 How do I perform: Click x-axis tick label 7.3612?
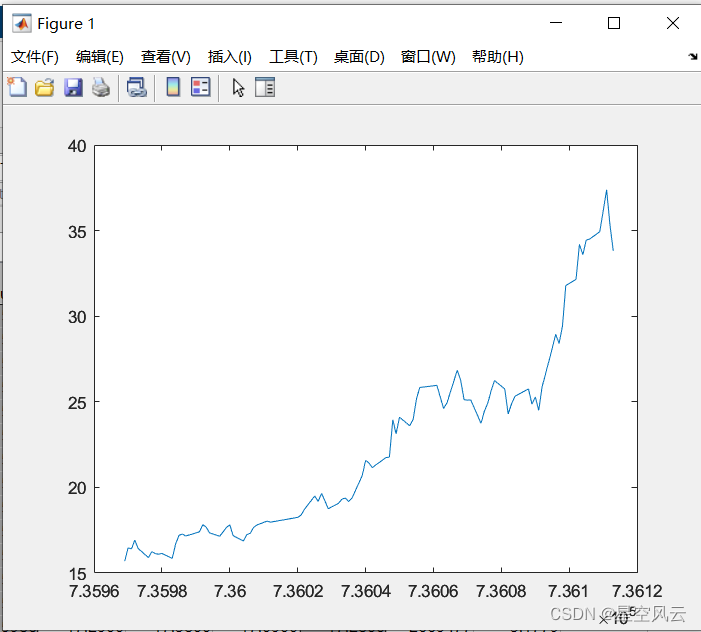point(637,591)
